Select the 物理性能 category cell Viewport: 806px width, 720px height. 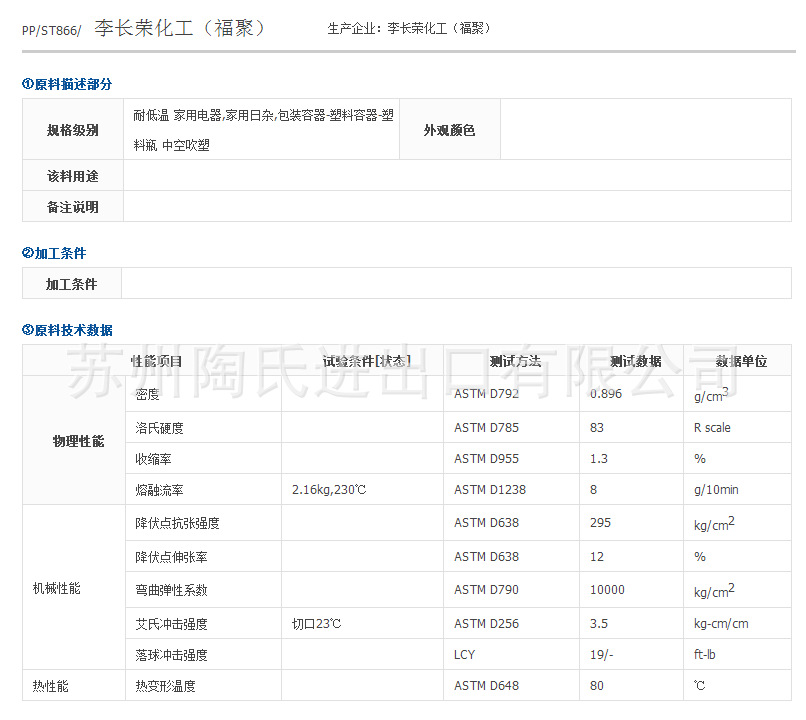(x=74, y=440)
